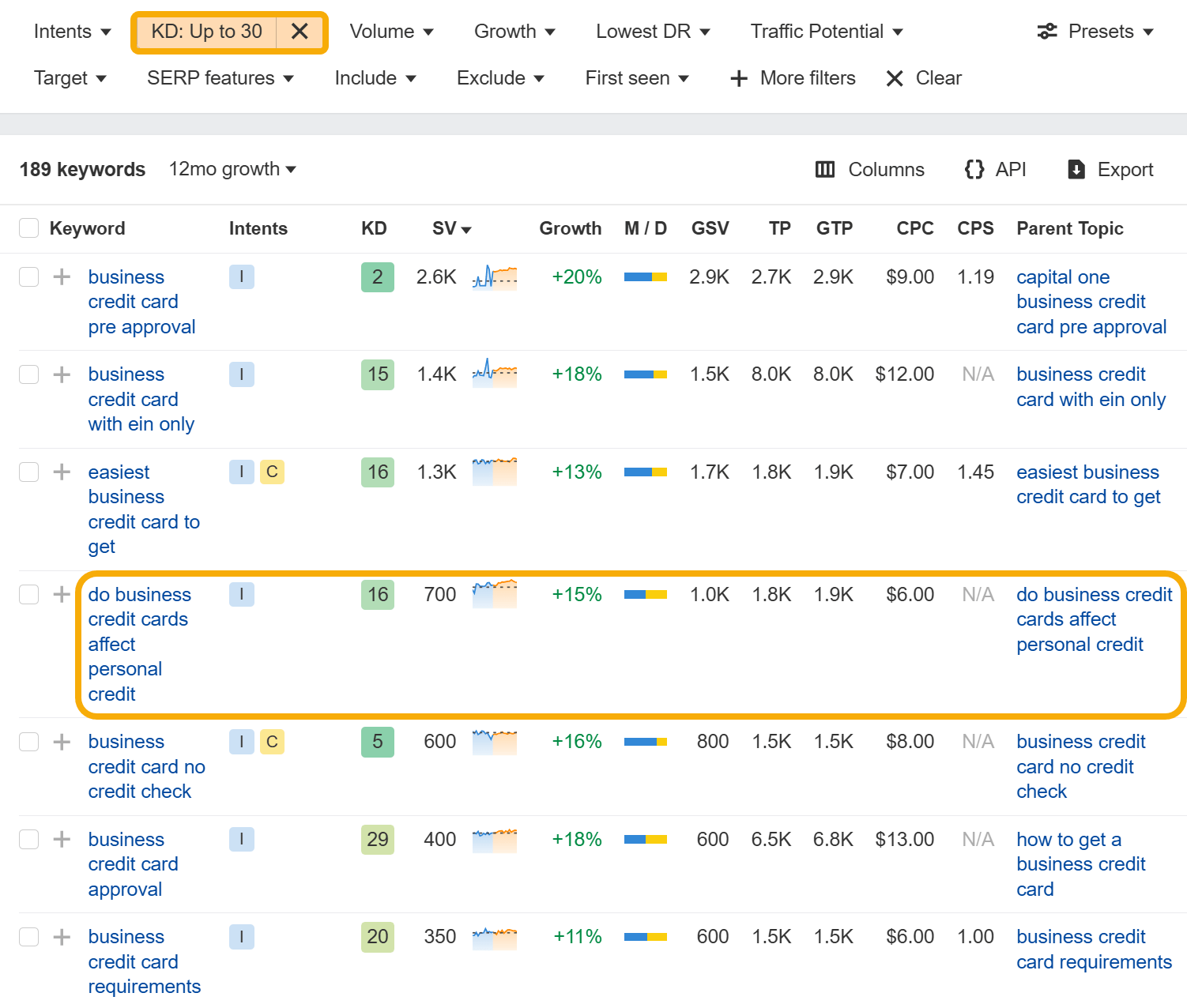Click the KD score 29 badge
Image resolution: width=1187 pixels, height=1008 pixels.
pyautogui.click(x=378, y=839)
